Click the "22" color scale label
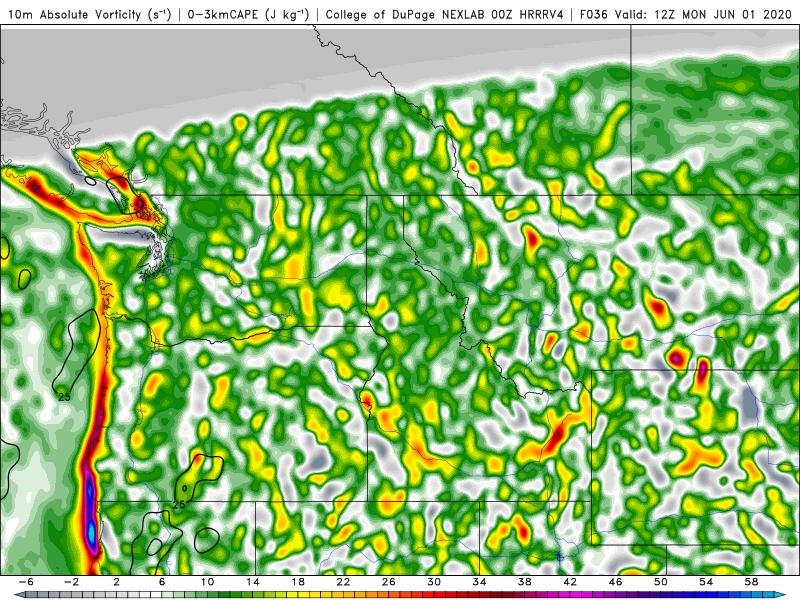This screenshot has width=800, height=600. (x=343, y=582)
